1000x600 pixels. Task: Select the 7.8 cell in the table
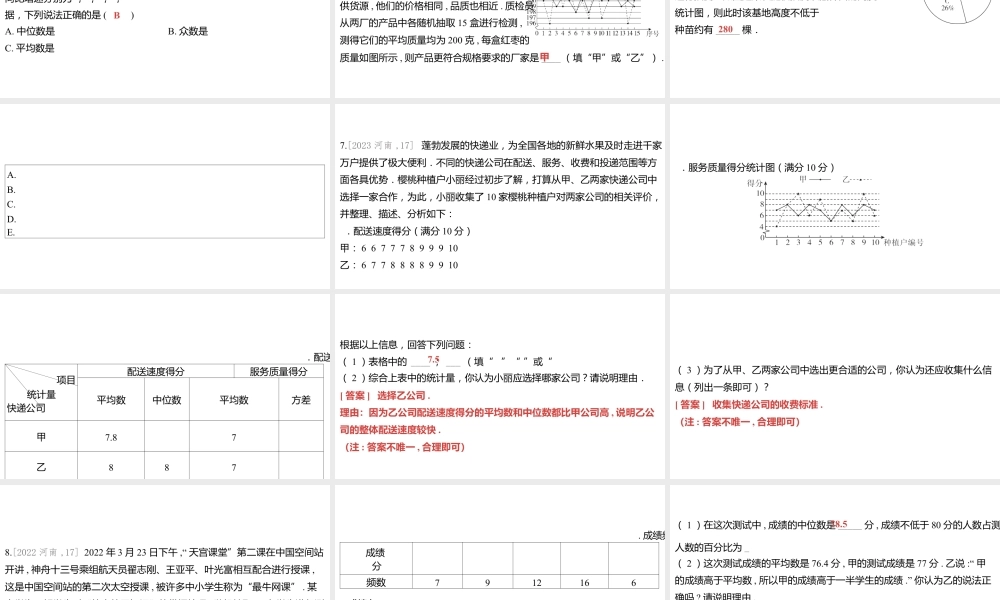112,436
